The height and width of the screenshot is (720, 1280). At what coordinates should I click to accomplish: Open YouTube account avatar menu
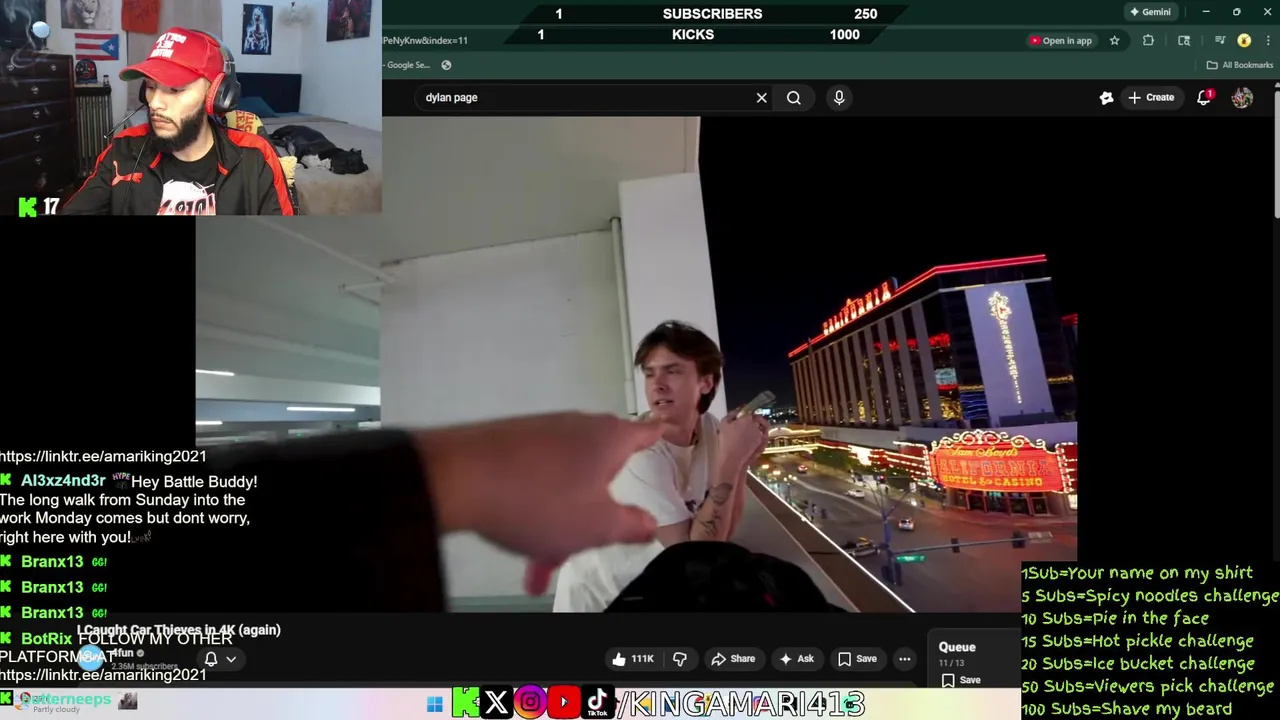1242,98
